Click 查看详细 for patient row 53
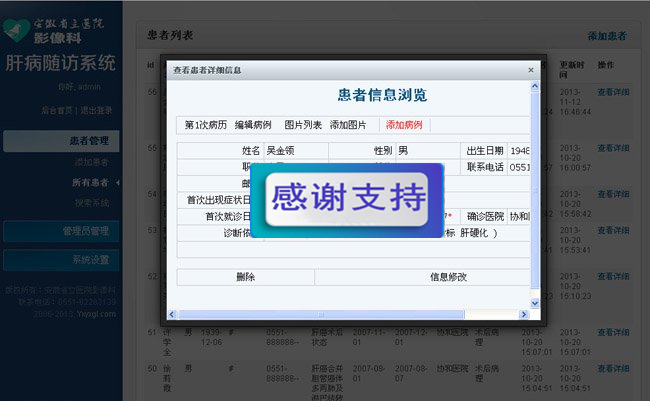 [x=613, y=230]
